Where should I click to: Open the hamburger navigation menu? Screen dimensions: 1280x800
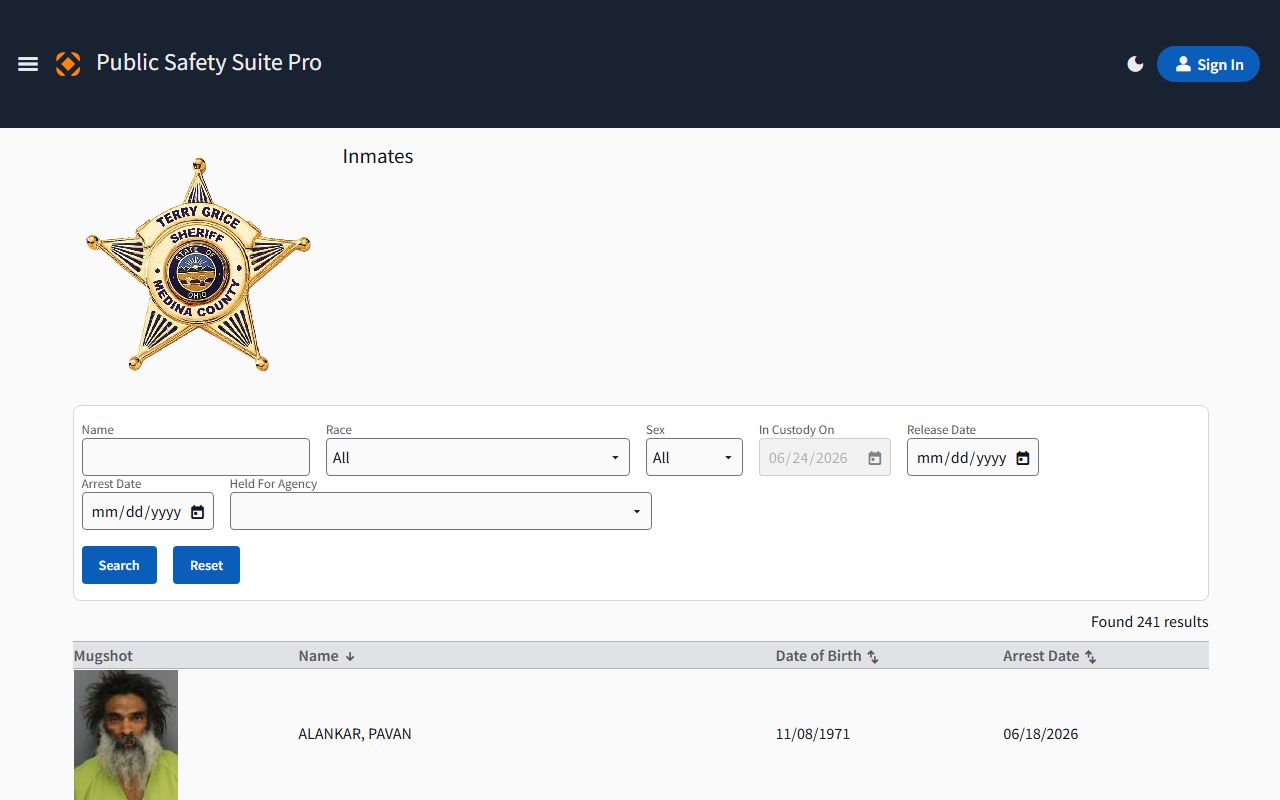tap(28, 64)
